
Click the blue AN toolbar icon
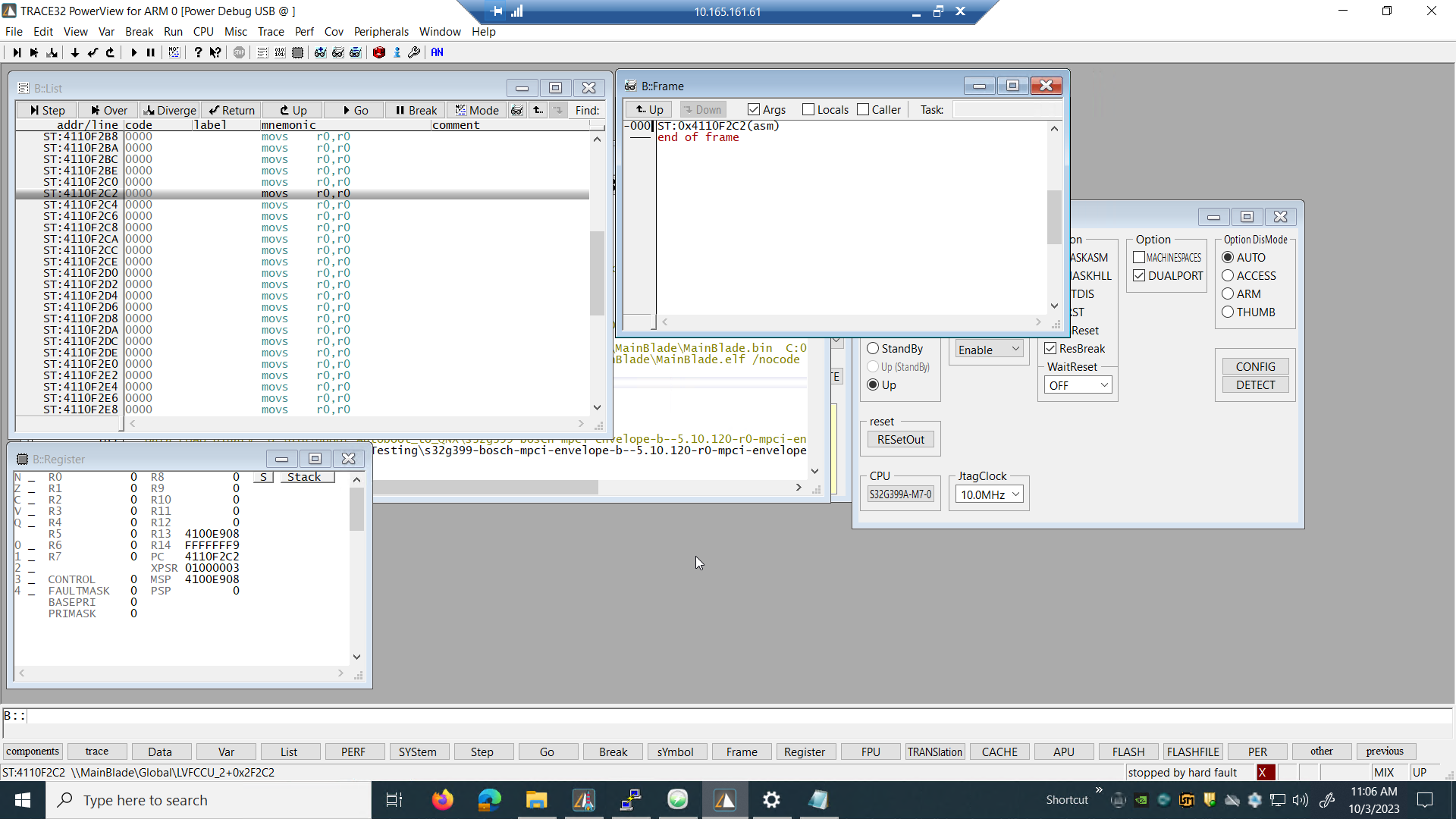(437, 52)
